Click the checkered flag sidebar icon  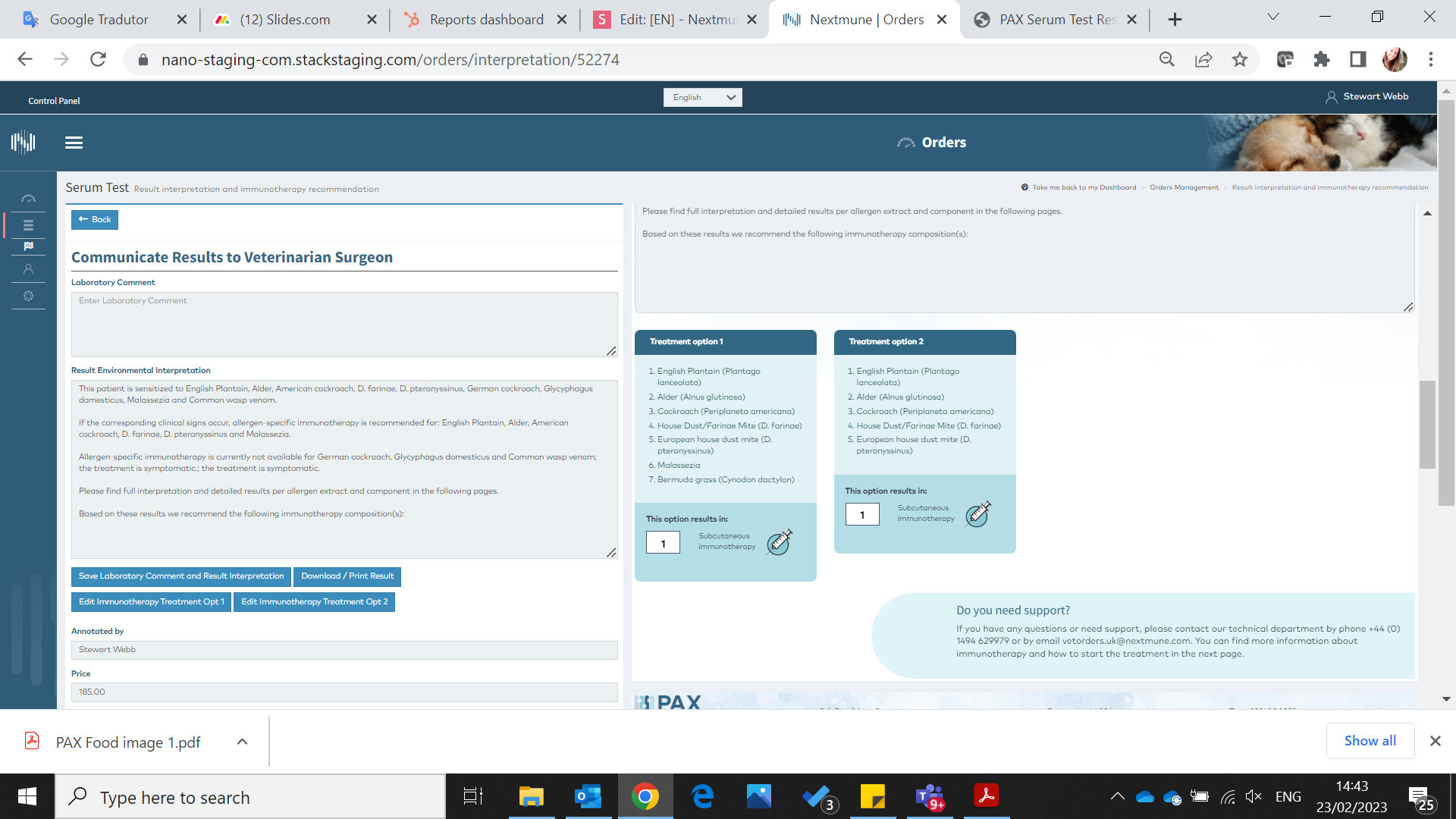(x=28, y=246)
